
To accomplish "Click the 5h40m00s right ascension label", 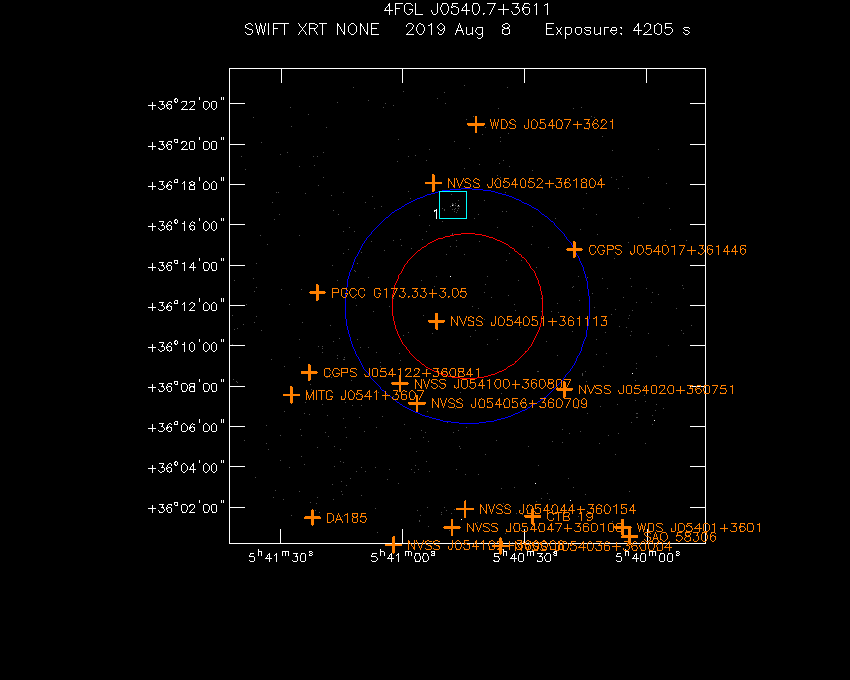I will 647,557.
